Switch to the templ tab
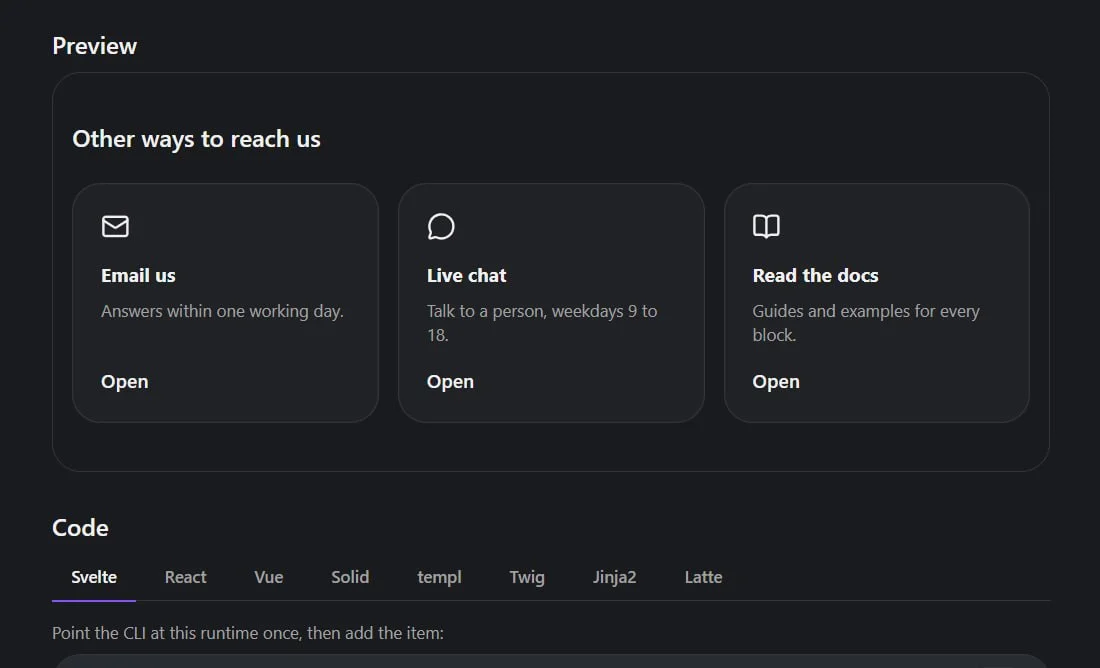 (439, 577)
